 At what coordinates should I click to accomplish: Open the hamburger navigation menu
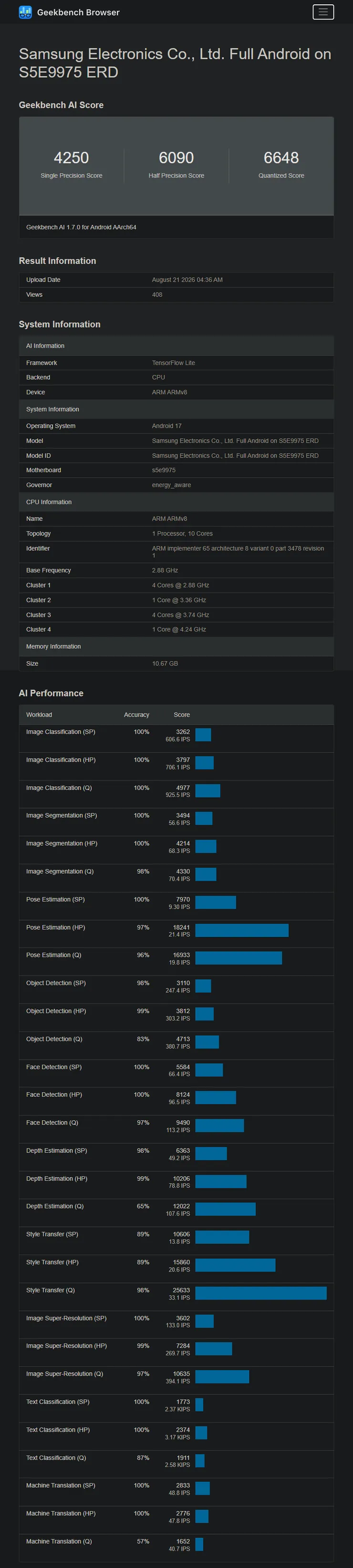coord(323,12)
